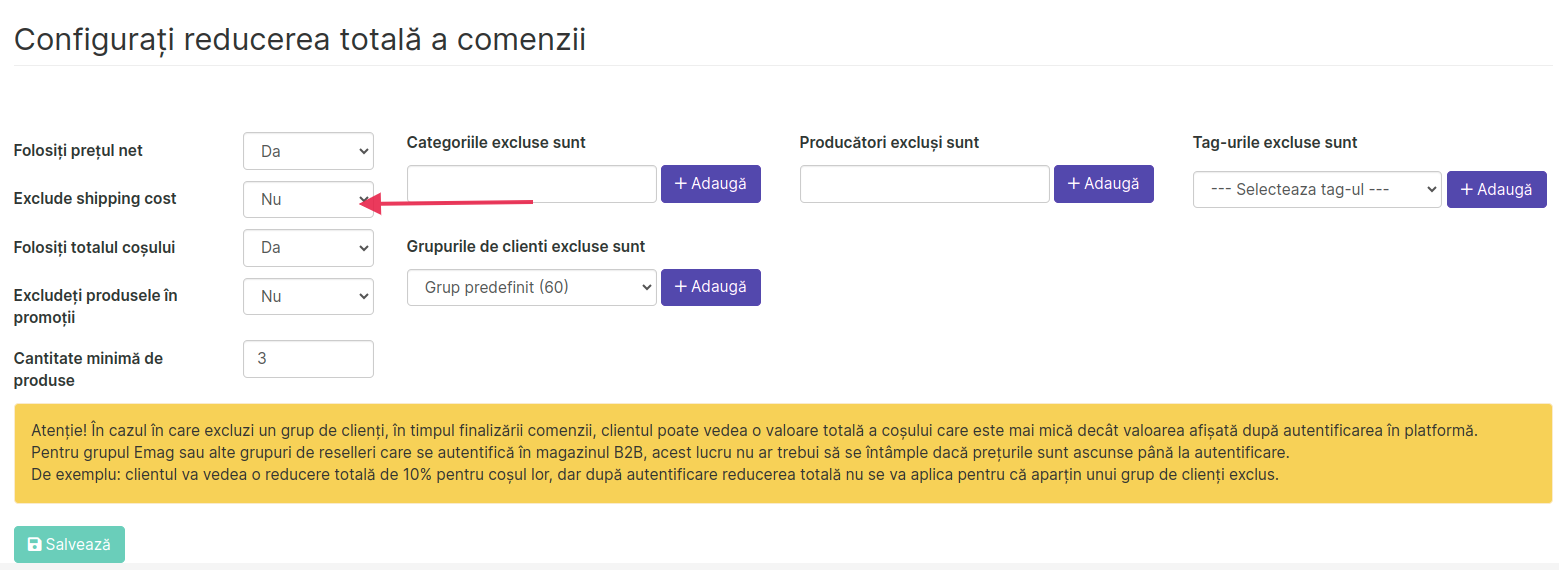
Task: Click the Grupurile de clienți excluse sunt heading
Action: click(x=526, y=246)
